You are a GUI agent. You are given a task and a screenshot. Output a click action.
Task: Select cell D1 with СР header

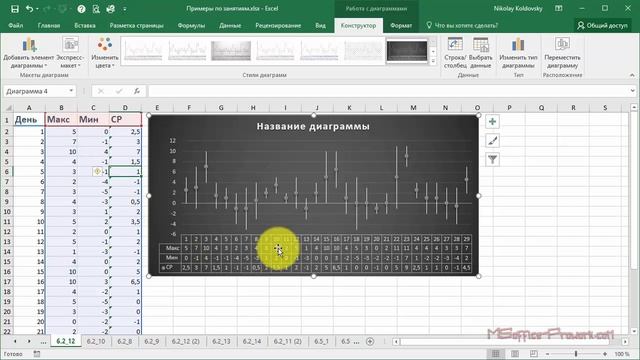(x=125, y=119)
